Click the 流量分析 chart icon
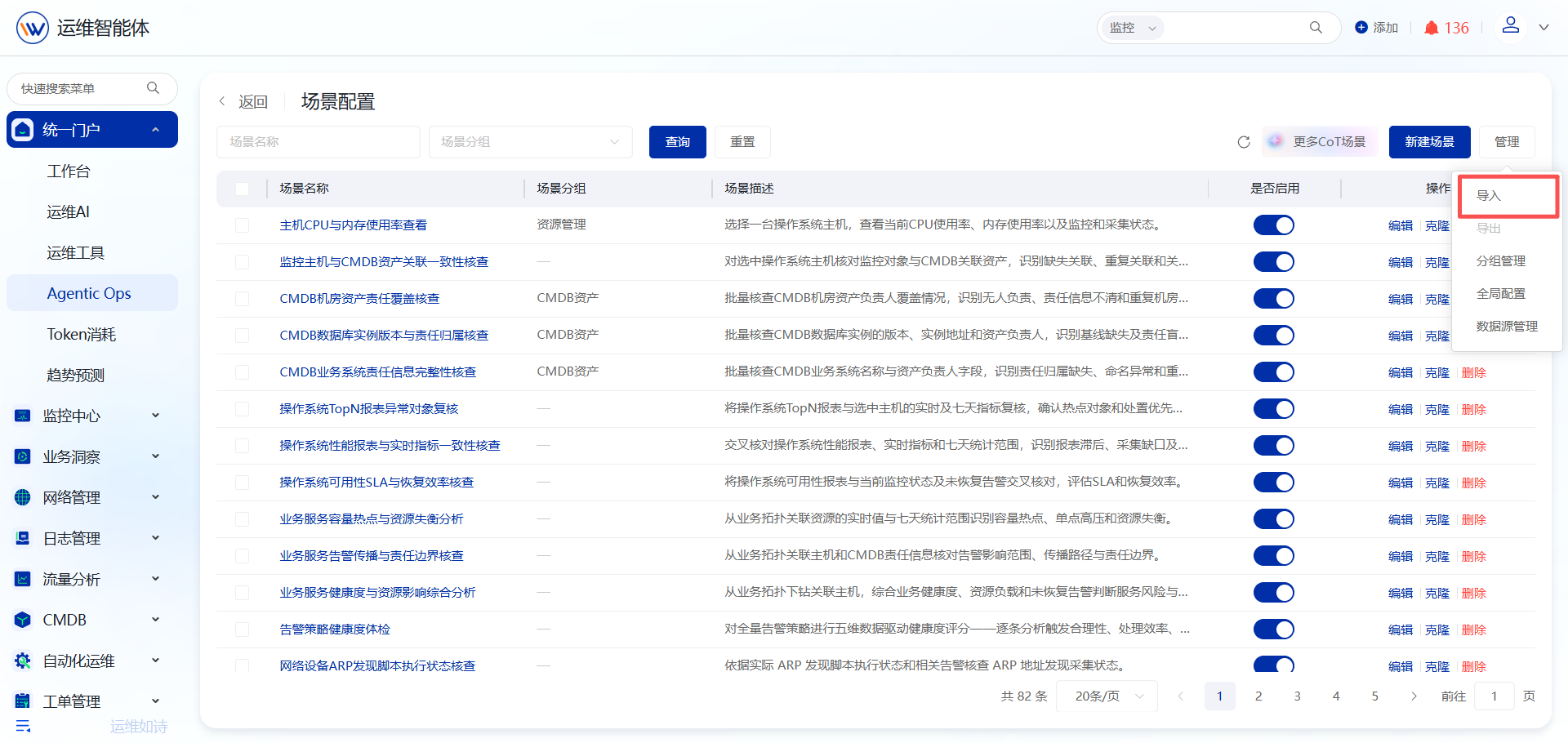1568x743 pixels. coord(23,579)
